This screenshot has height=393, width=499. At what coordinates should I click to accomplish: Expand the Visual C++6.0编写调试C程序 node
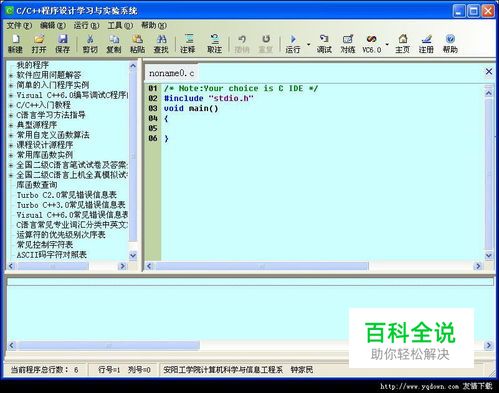point(11,96)
